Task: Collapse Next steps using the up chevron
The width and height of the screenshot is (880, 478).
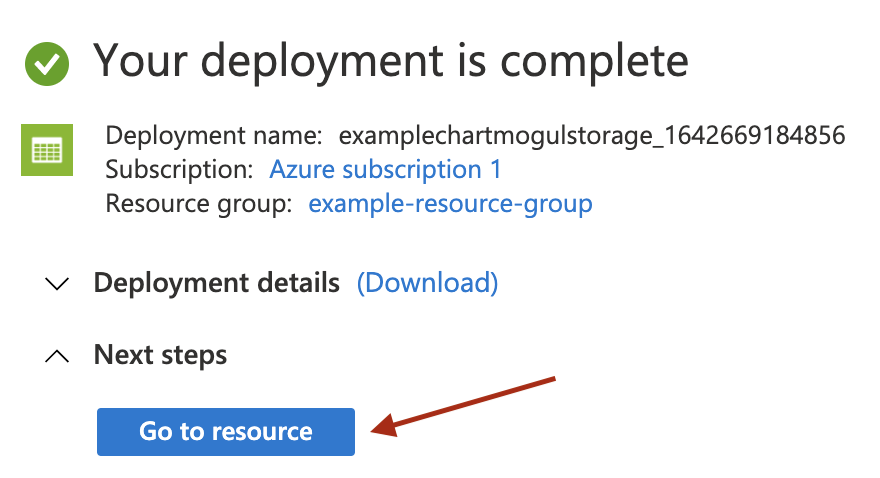Action: (57, 356)
